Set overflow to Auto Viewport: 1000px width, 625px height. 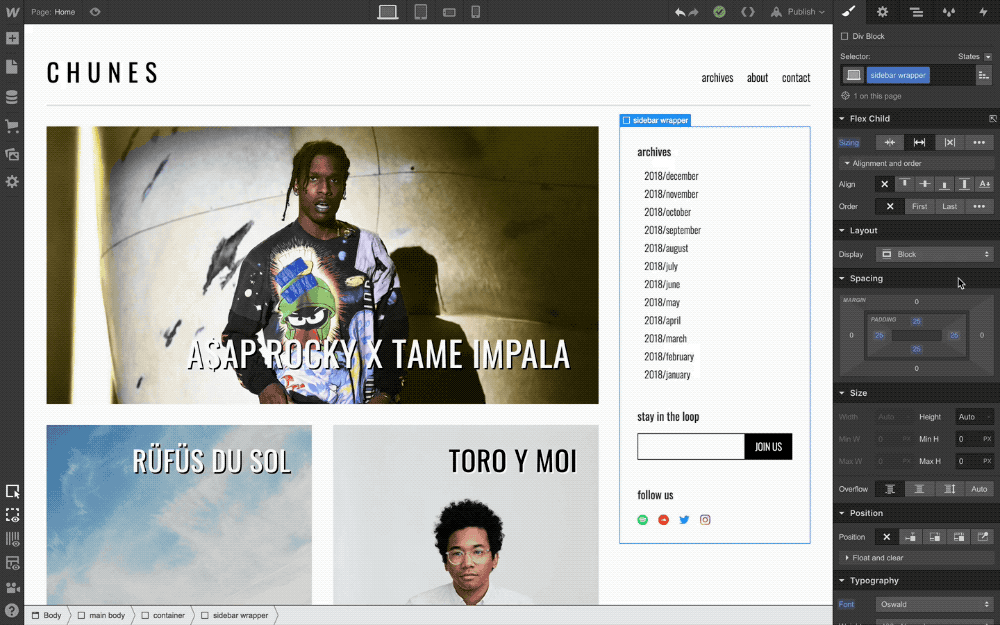979,489
